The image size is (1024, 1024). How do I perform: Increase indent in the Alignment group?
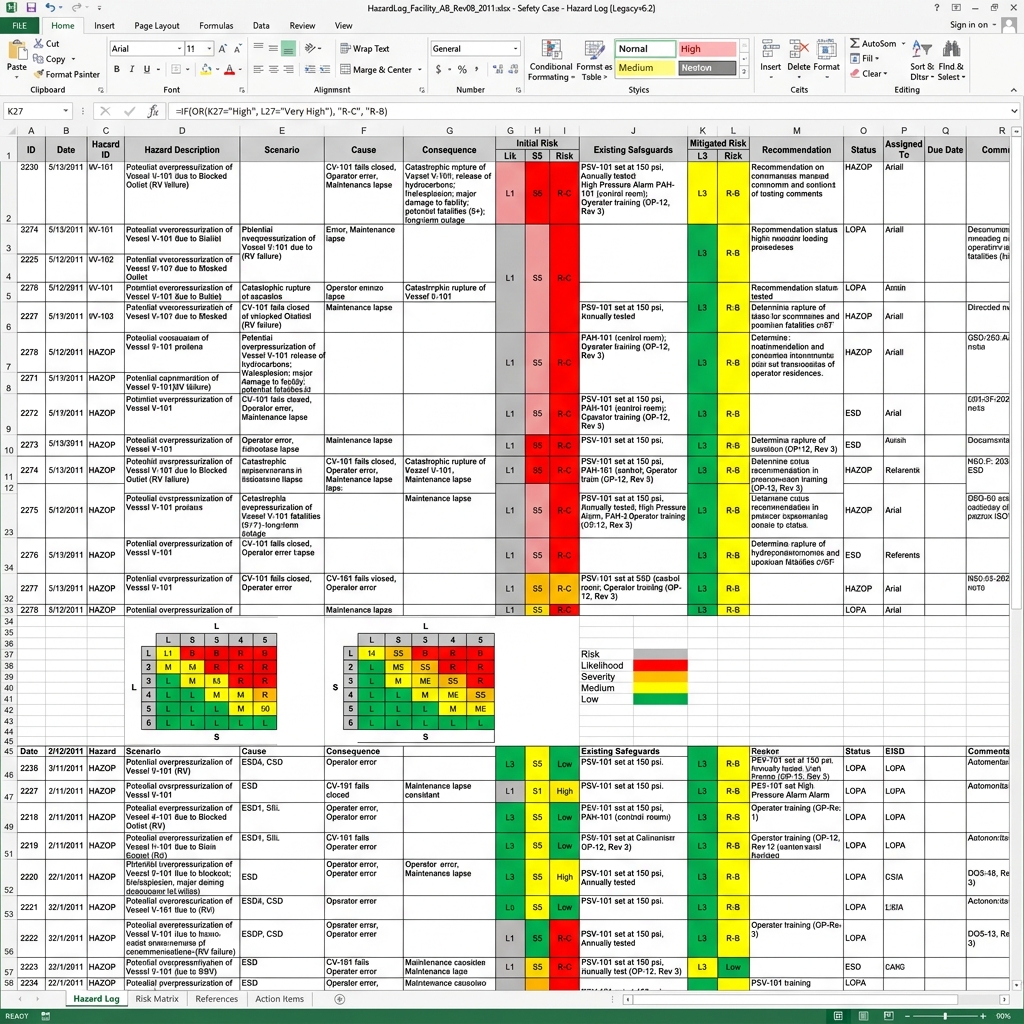tap(325, 69)
